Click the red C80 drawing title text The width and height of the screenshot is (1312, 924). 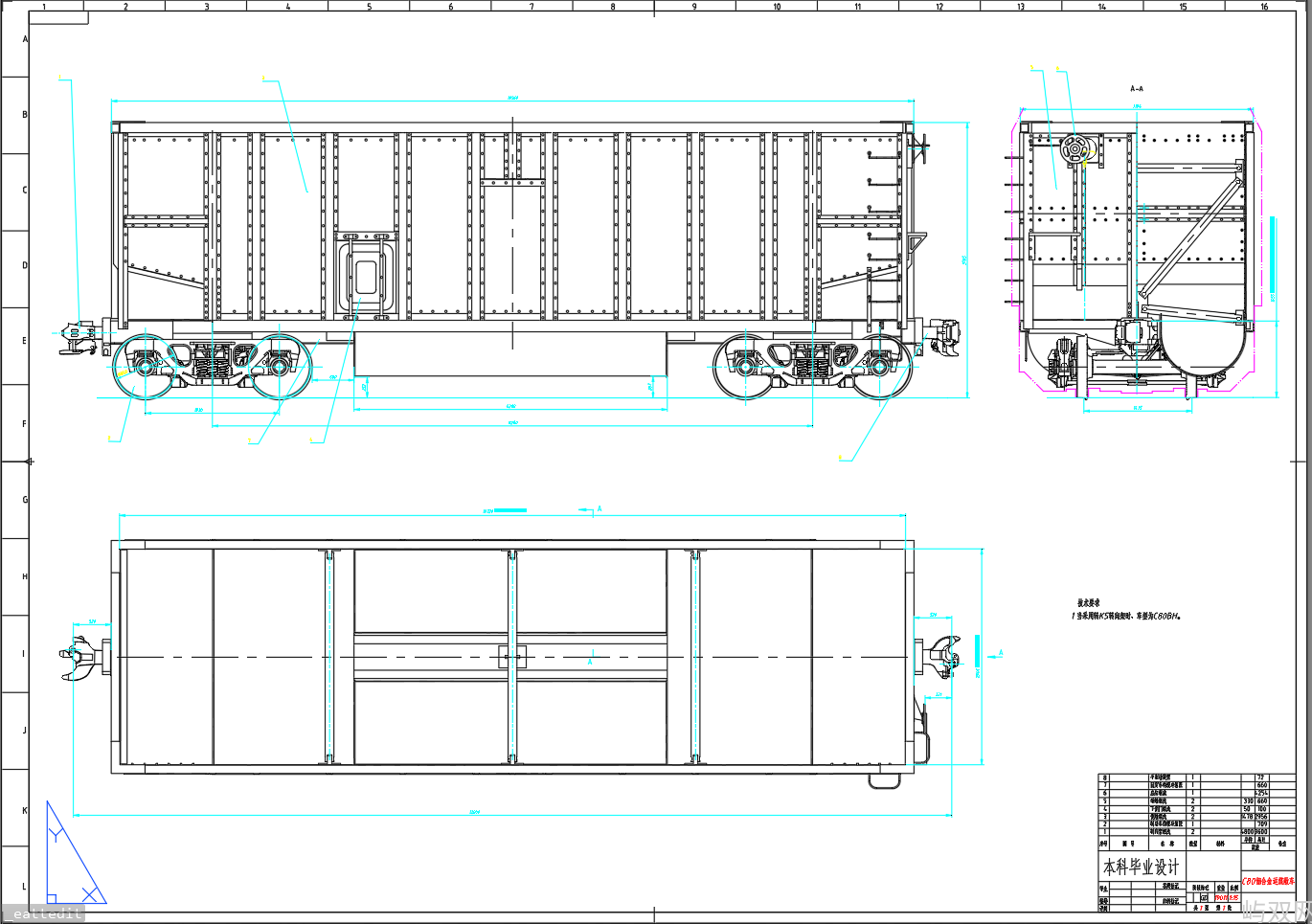1268,881
